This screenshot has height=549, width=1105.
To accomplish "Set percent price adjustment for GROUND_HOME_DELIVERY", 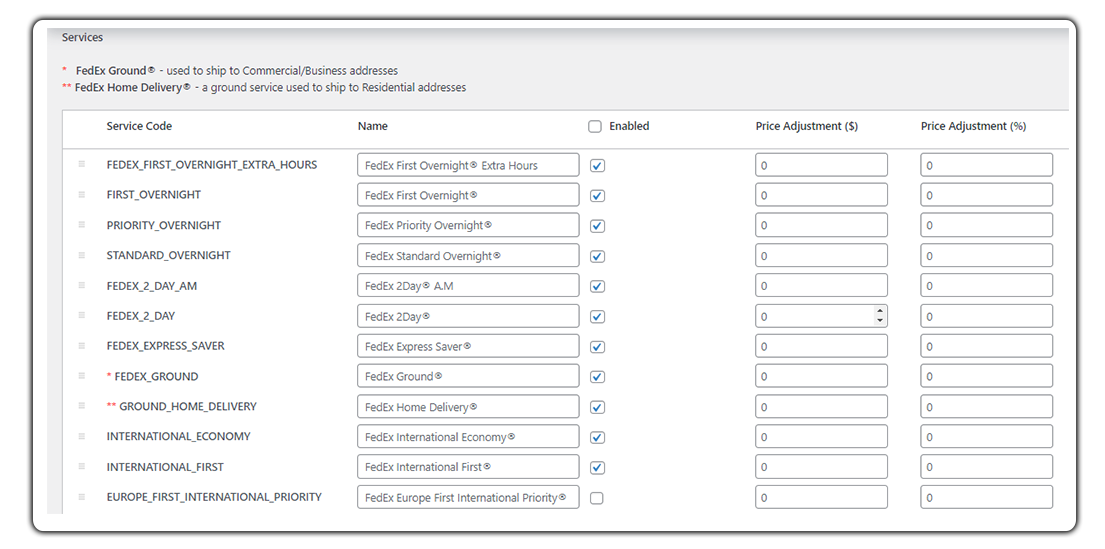I will tap(987, 407).
